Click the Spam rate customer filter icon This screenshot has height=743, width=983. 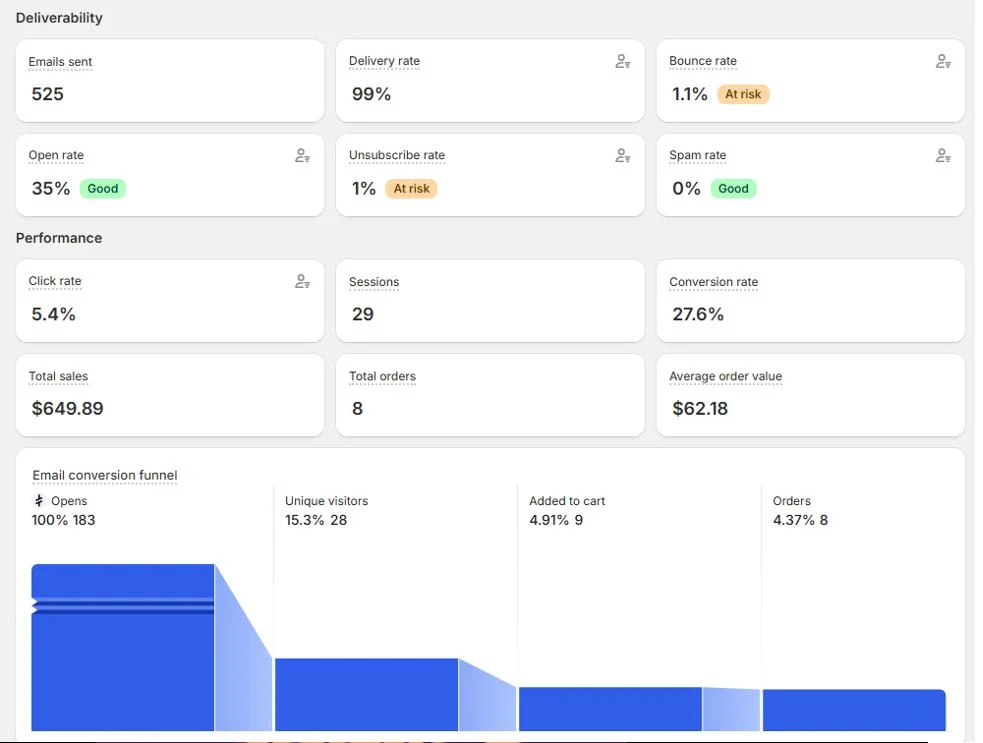[943, 155]
